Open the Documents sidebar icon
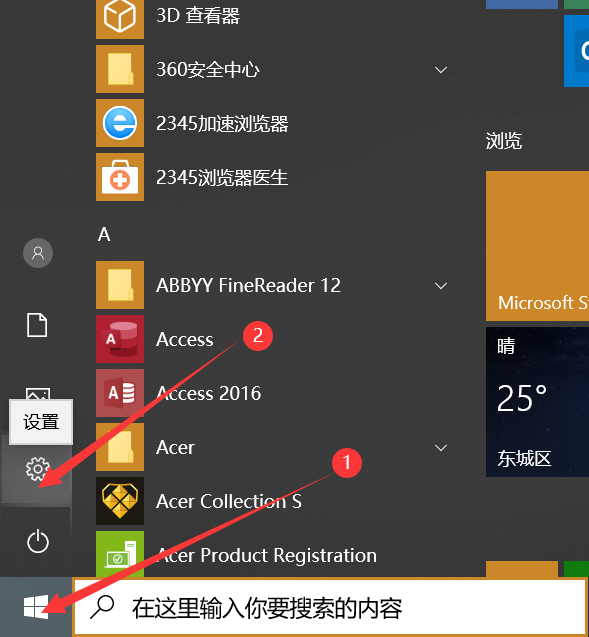 point(37,325)
